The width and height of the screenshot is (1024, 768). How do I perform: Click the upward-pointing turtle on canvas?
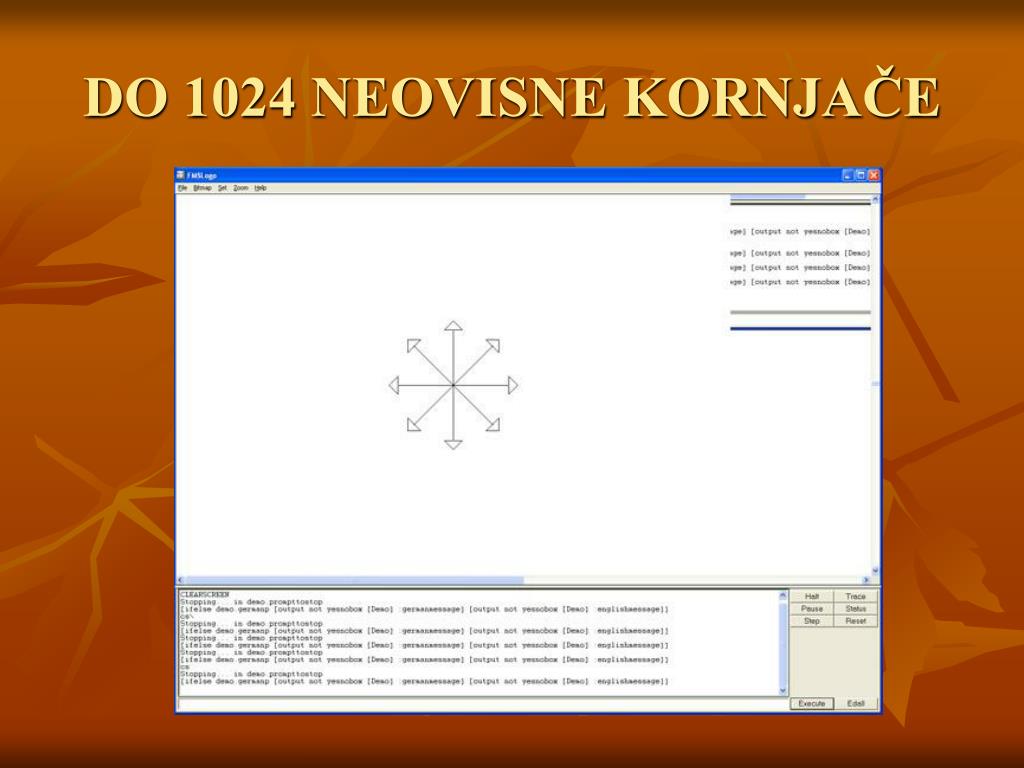[x=453, y=325]
